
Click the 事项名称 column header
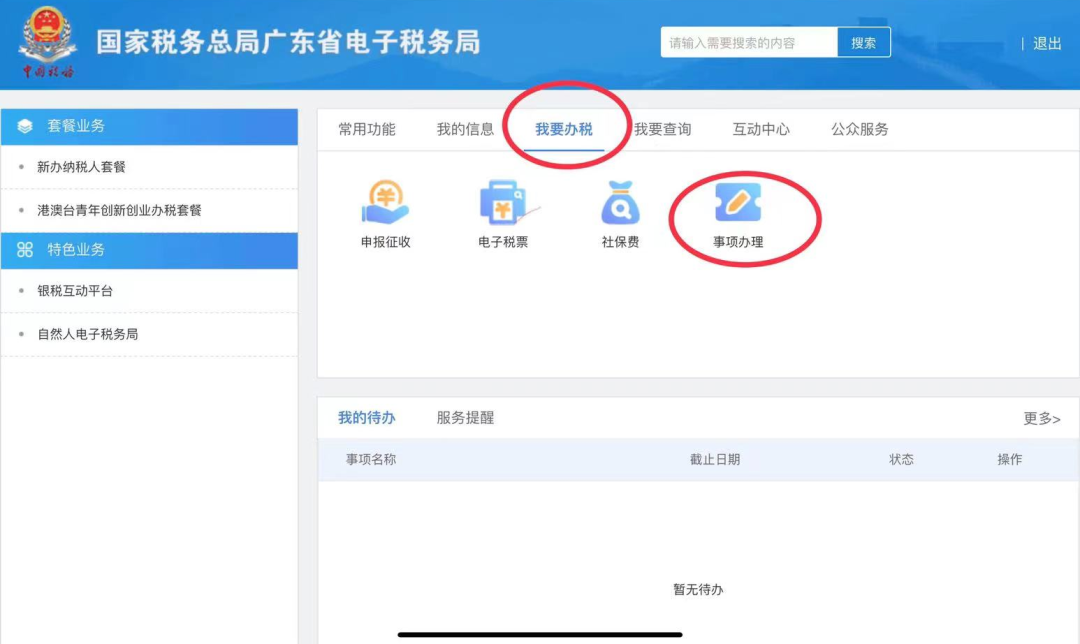[371, 459]
